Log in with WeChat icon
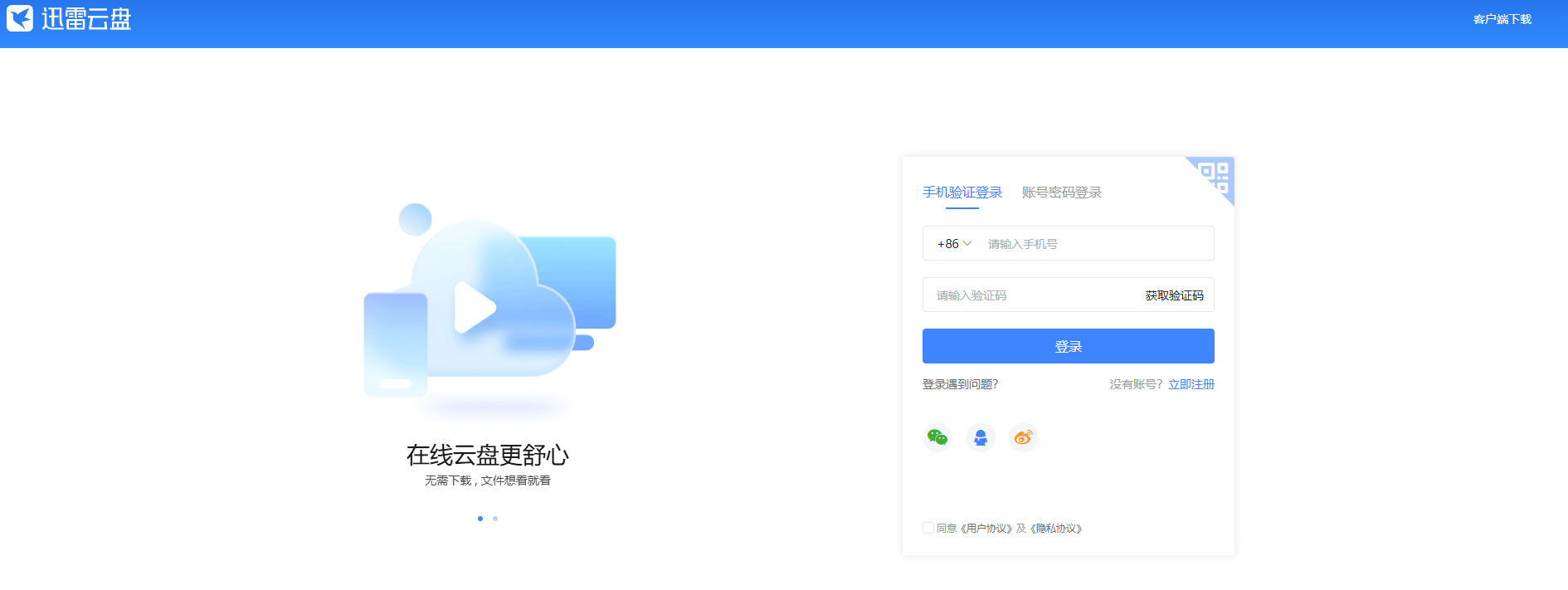 937,437
